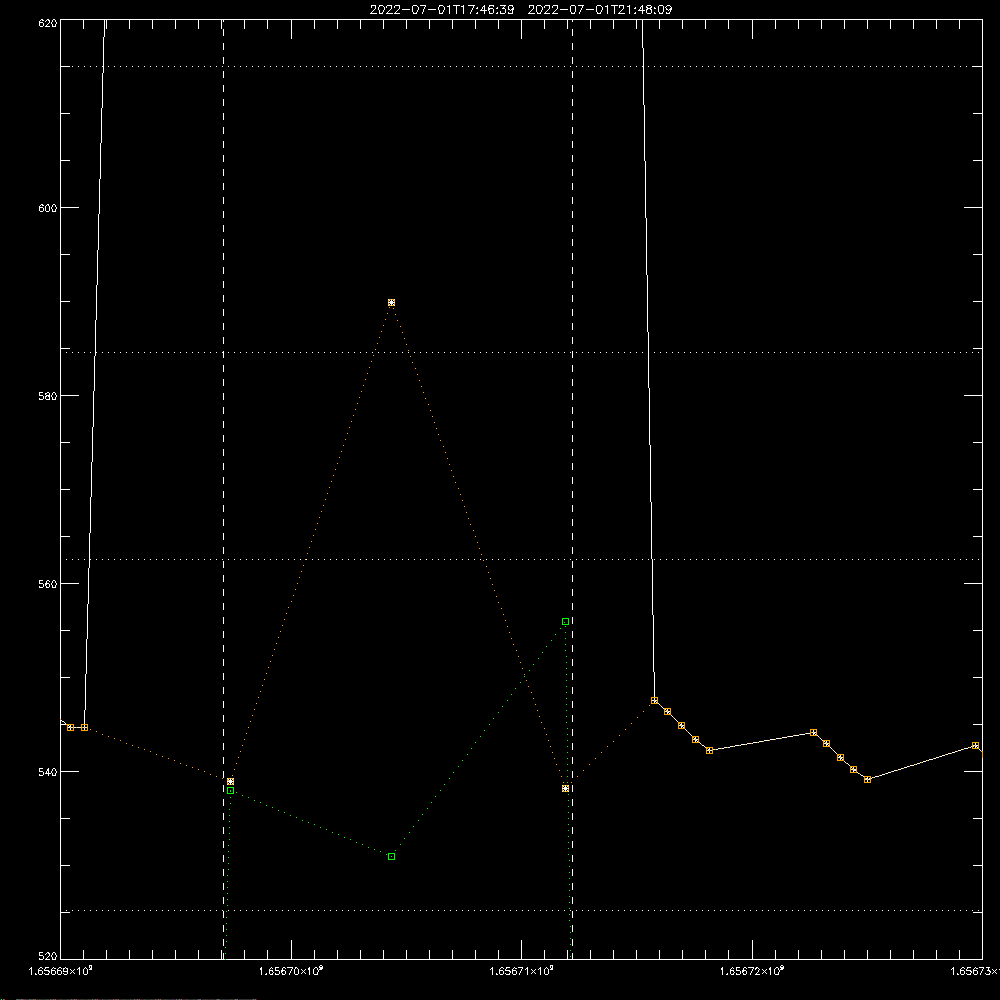
Task: Select the orange marker at the rightmost local minimum near 539
Action: click(867, 779)
